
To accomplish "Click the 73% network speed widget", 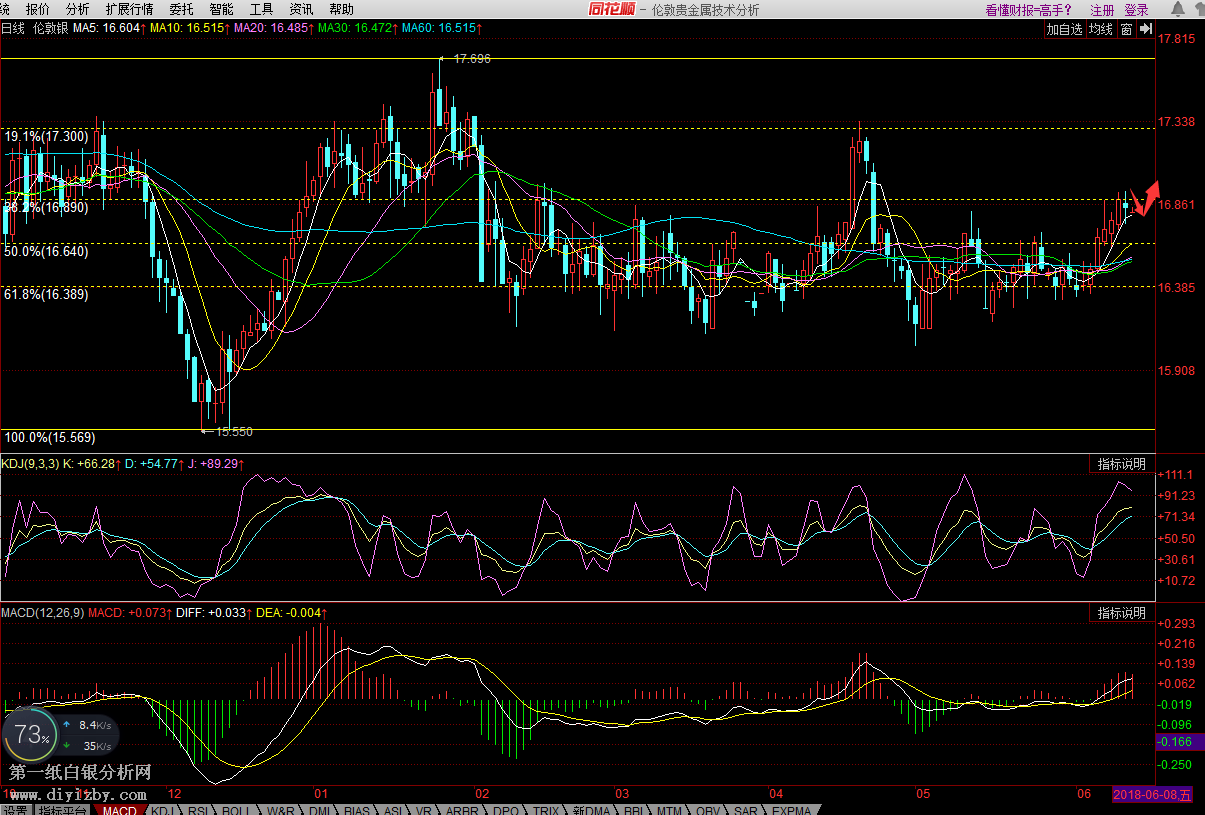I will 32,735.
